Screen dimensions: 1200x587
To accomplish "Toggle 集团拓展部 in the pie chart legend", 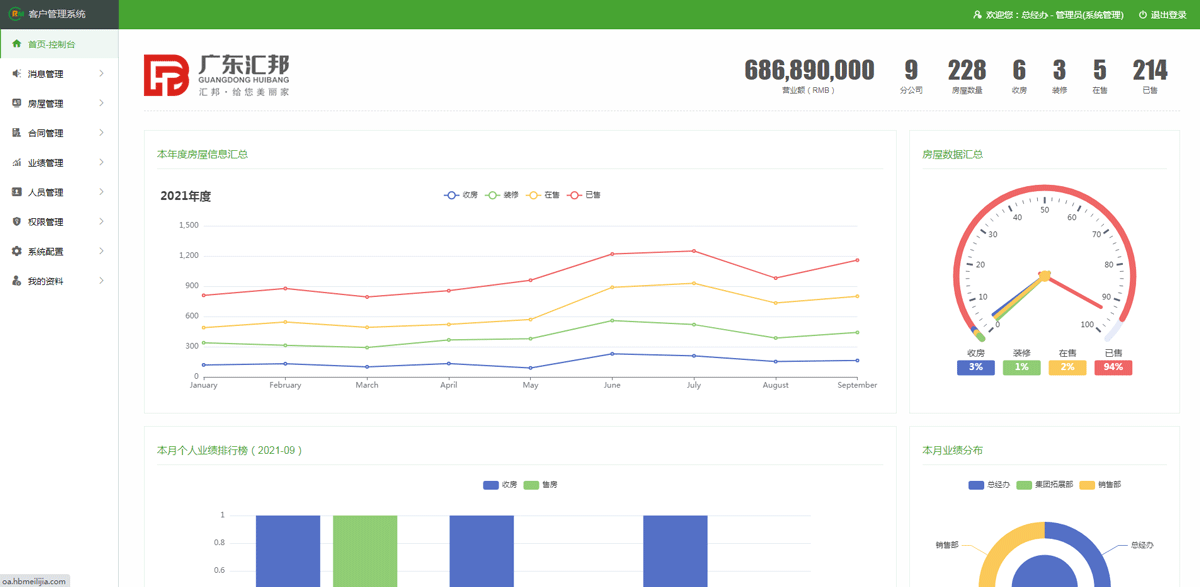I will 1045,485.
